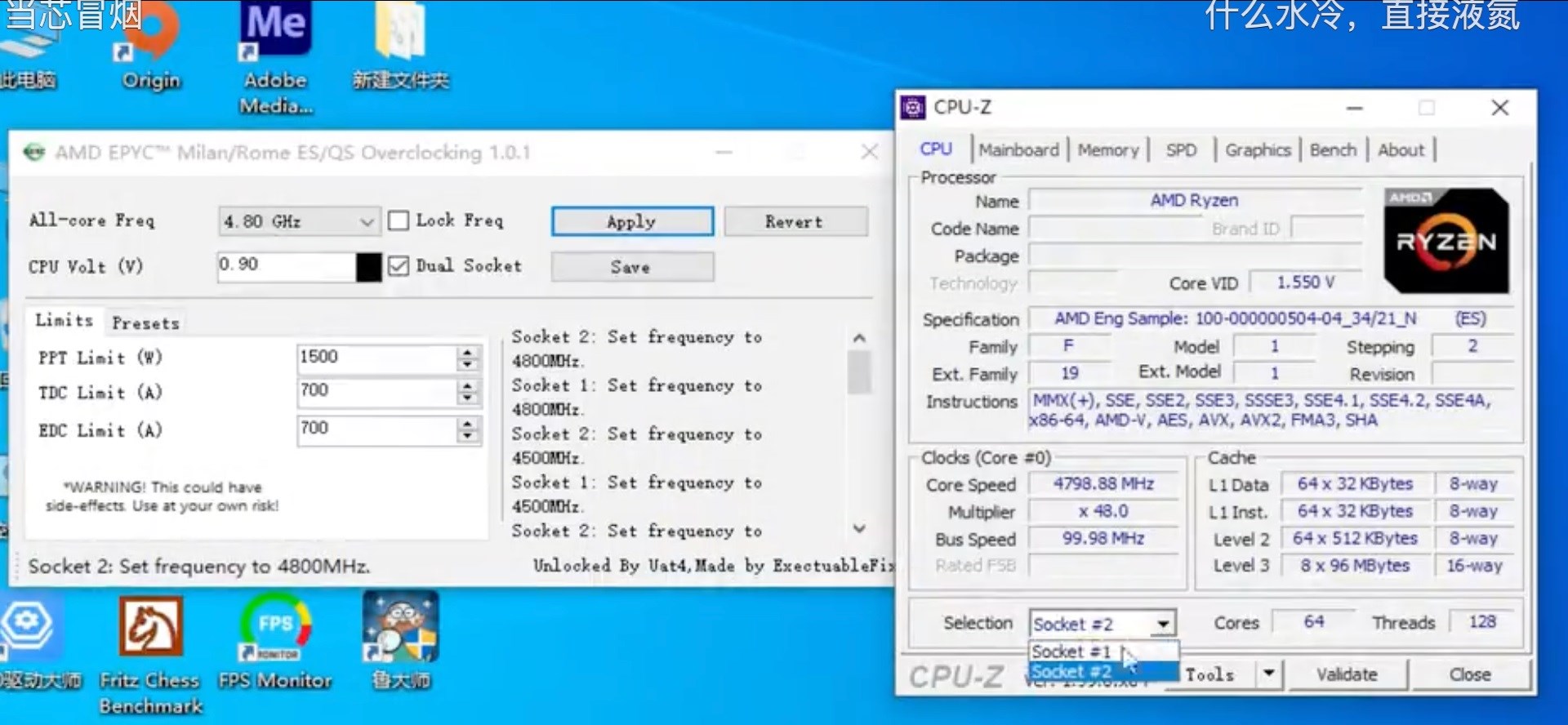Uncheck the Dual Socket checkbox
The width and height of the screenshot is (1568, 725).
399,266
